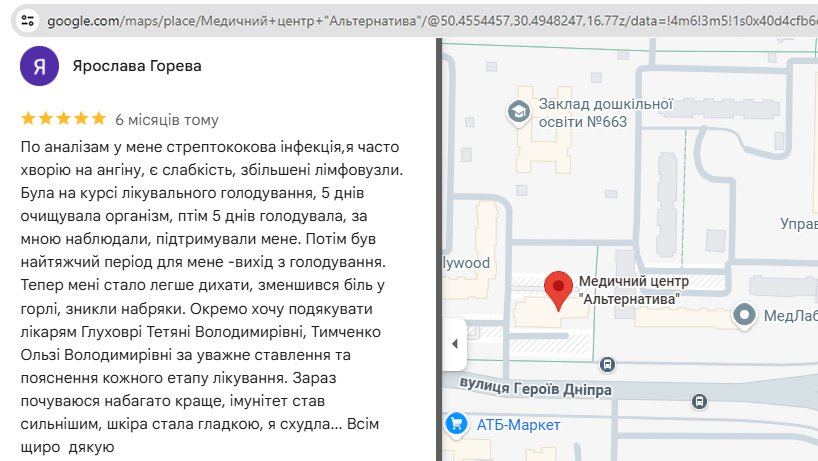
Task: Open reviewer's purple avatar with letter Я
Action: coord(39,66)
